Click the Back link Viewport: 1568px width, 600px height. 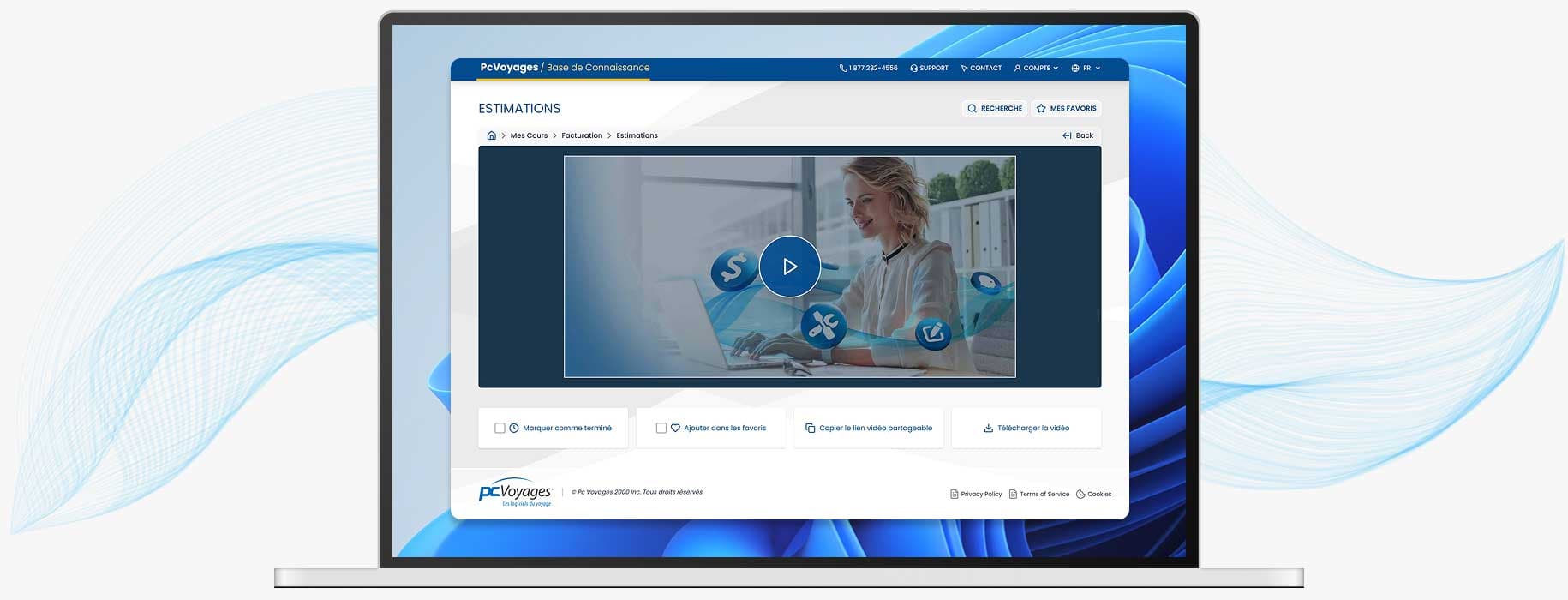click(x=1078, y=135)
